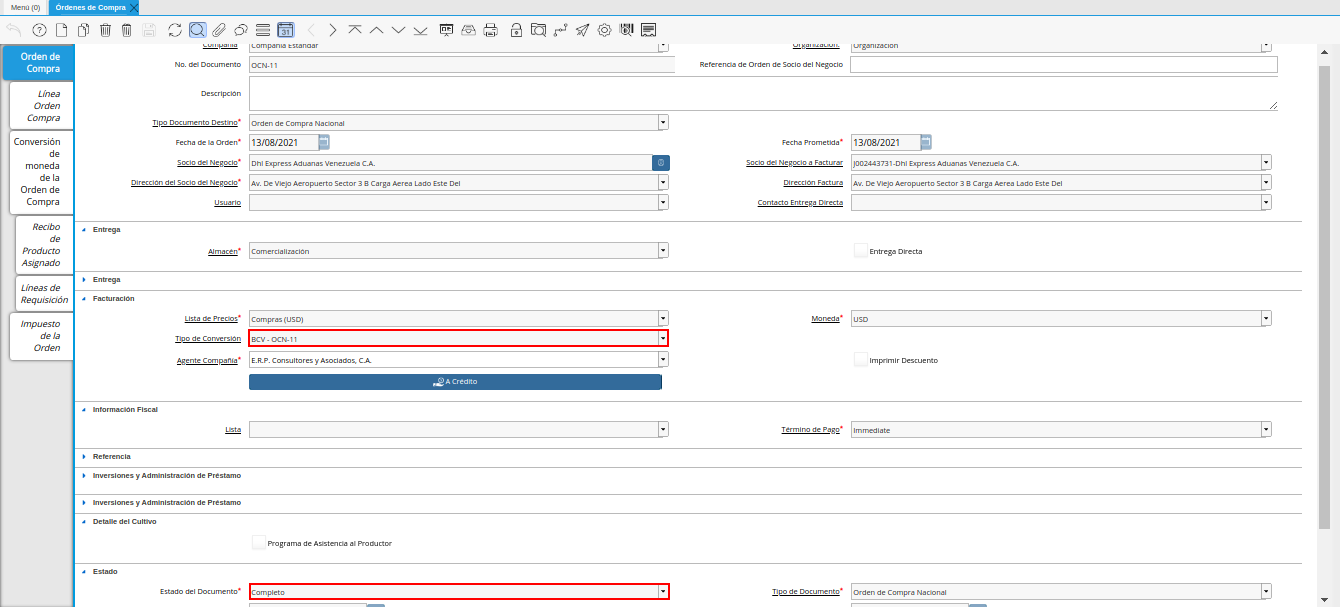Expand the Referencia section

[111, 456]
